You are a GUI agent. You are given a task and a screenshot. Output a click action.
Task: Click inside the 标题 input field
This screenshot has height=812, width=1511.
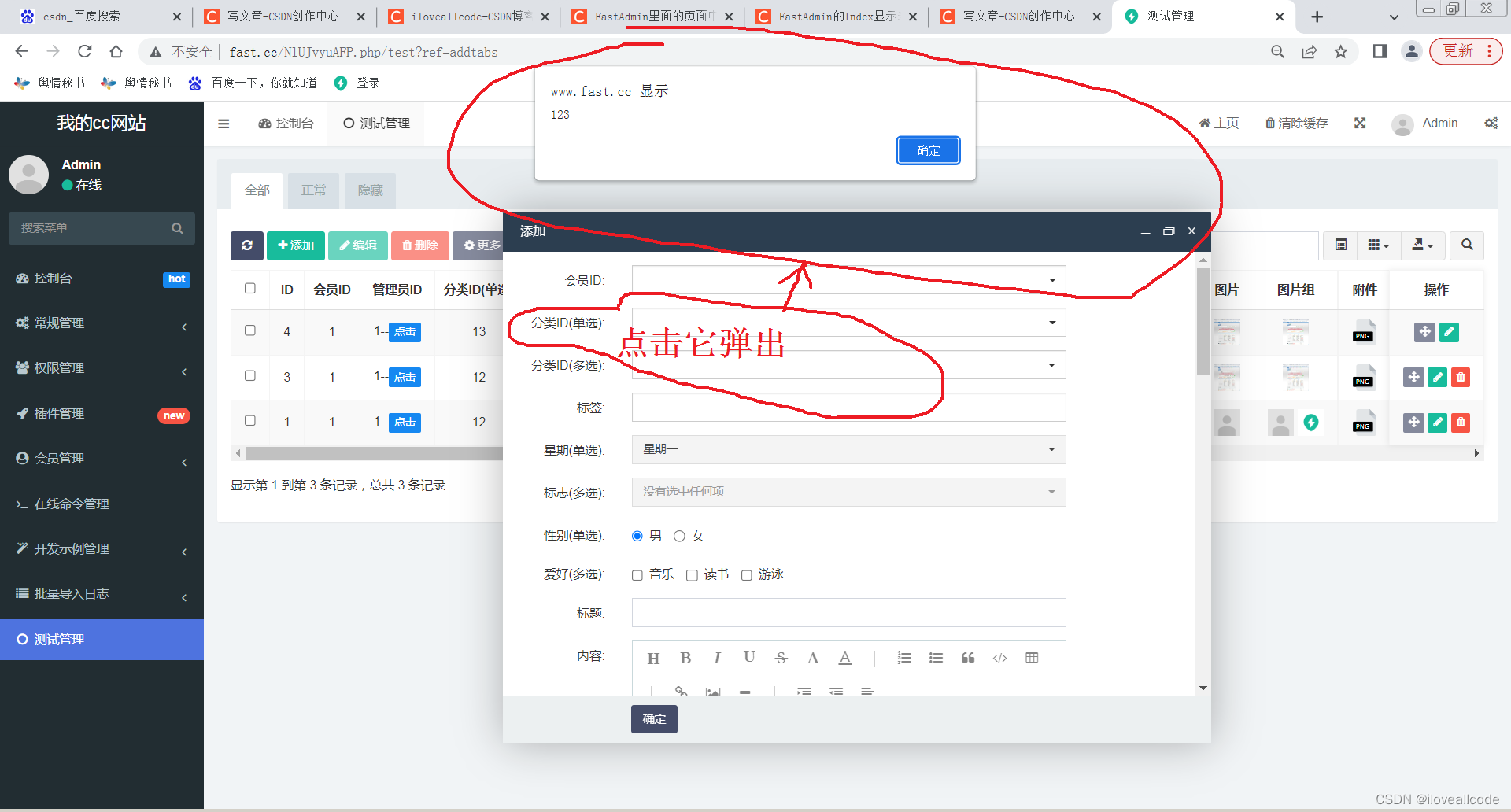point(848,612)
